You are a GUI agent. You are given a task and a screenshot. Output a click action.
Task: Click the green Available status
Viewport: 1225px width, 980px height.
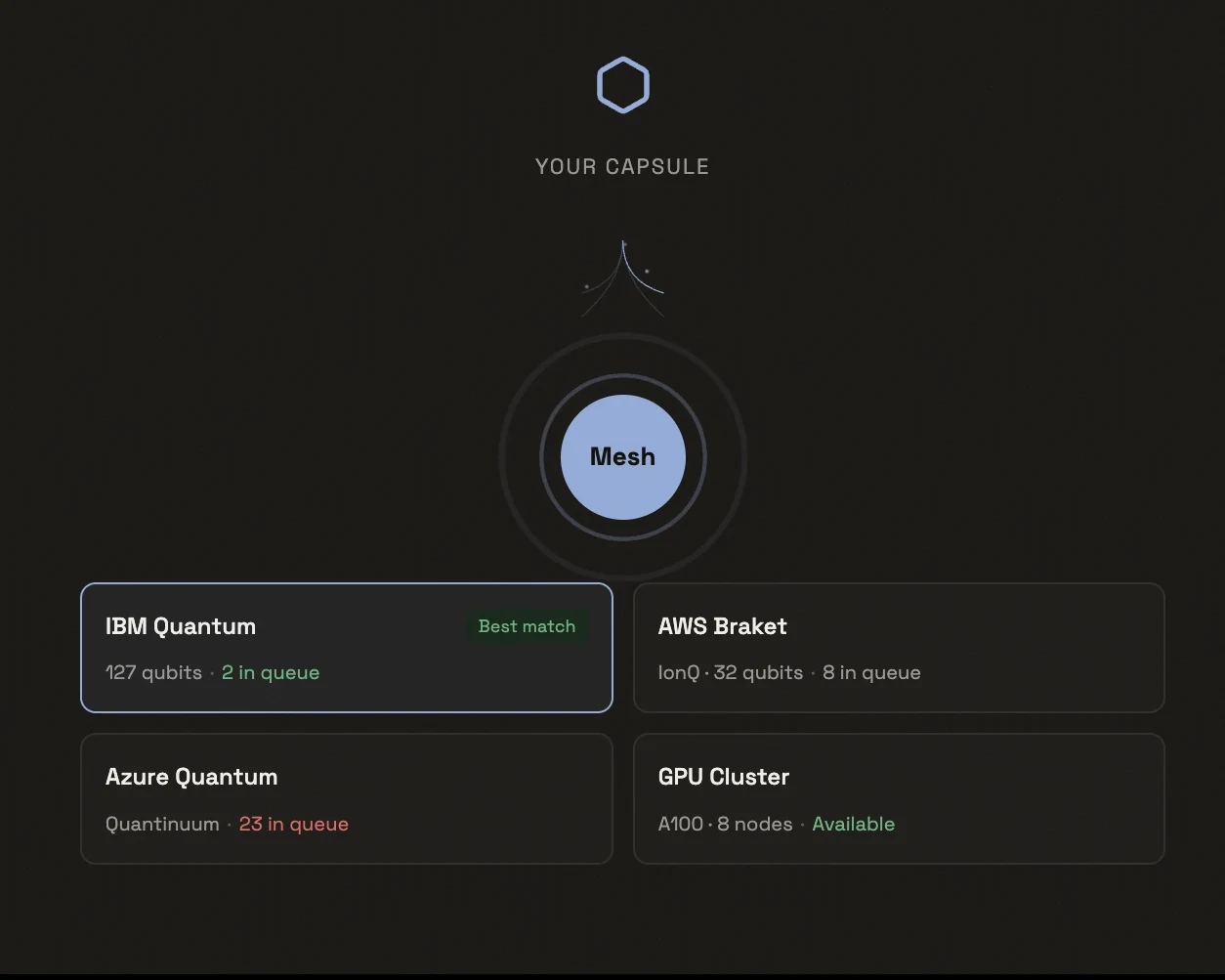click(x=854, y=824)
